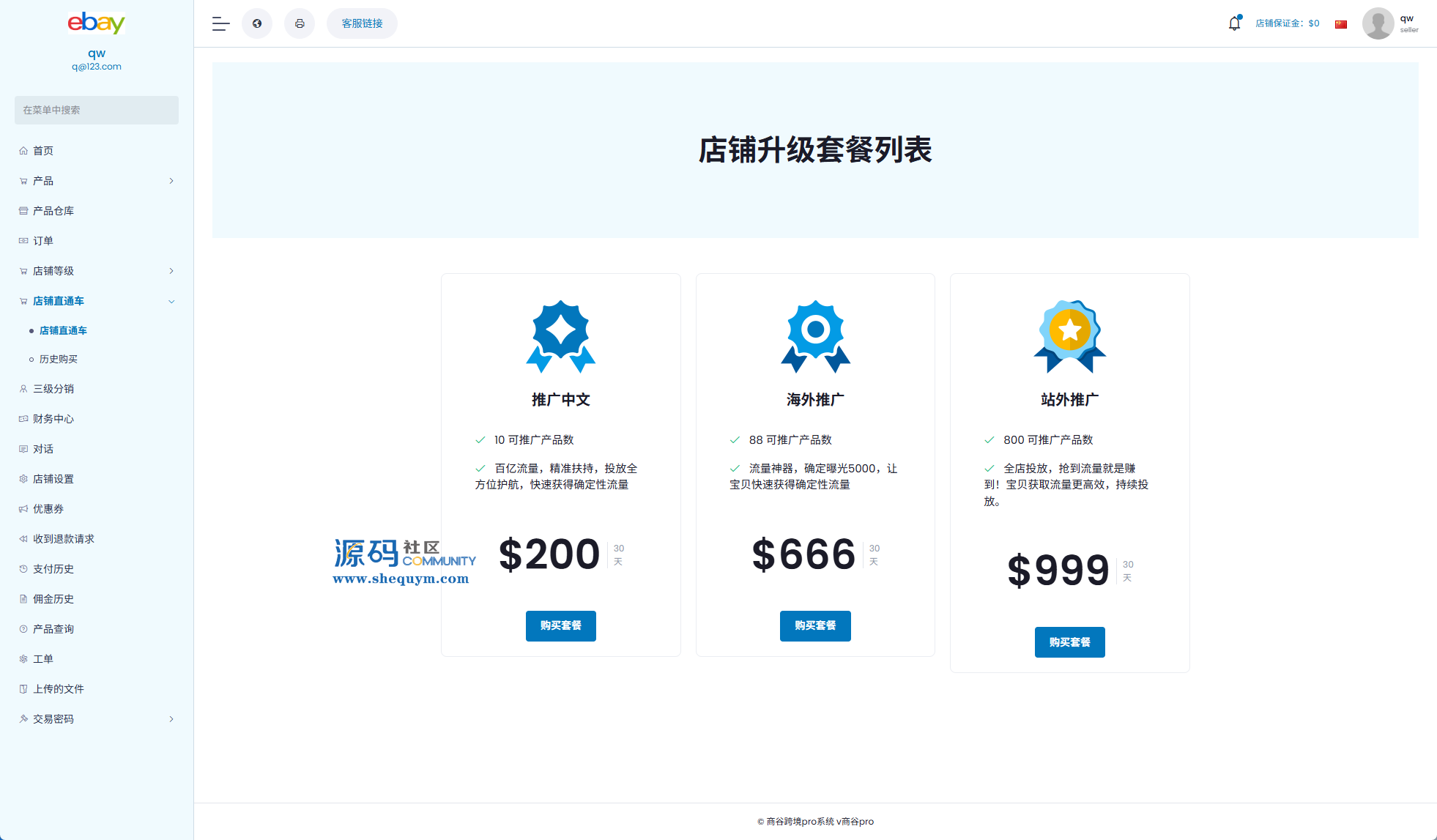Go to 财务中心 in sidebar
The height and width of the screenshot is (840, 1437).
coord(53,419)
